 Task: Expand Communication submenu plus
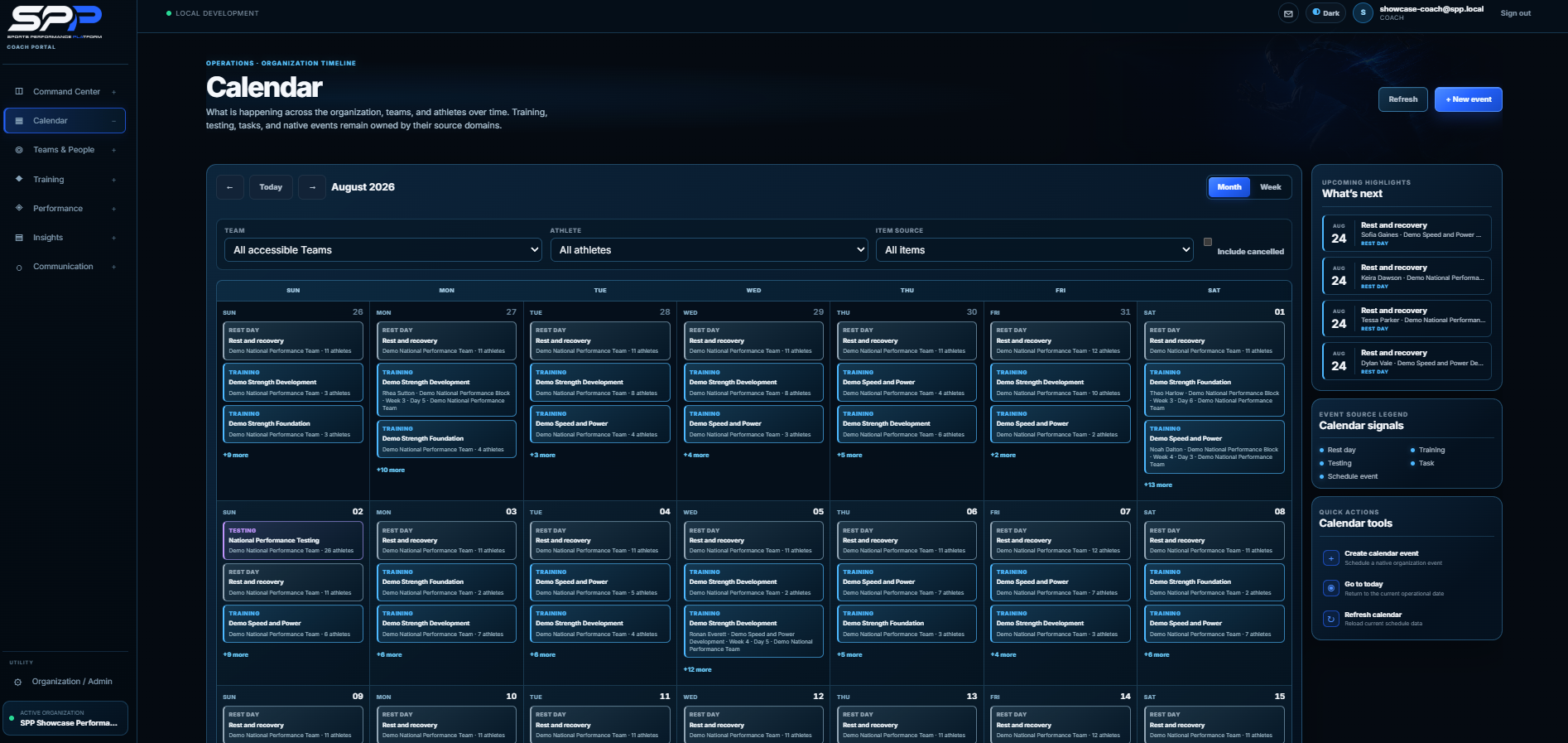(x=113, y=267)
